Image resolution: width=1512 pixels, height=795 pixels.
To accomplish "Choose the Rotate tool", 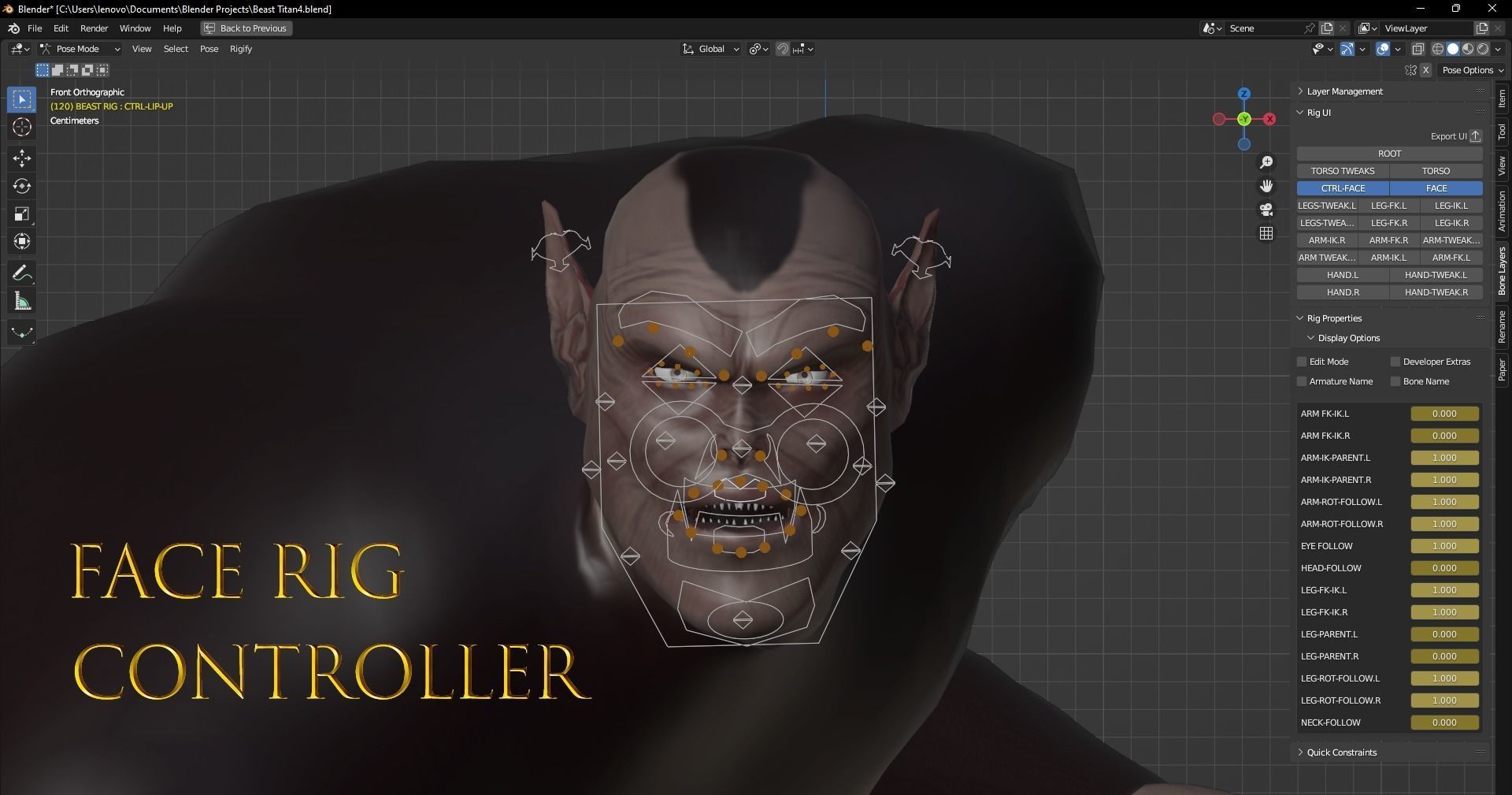I will click(22, 186).
